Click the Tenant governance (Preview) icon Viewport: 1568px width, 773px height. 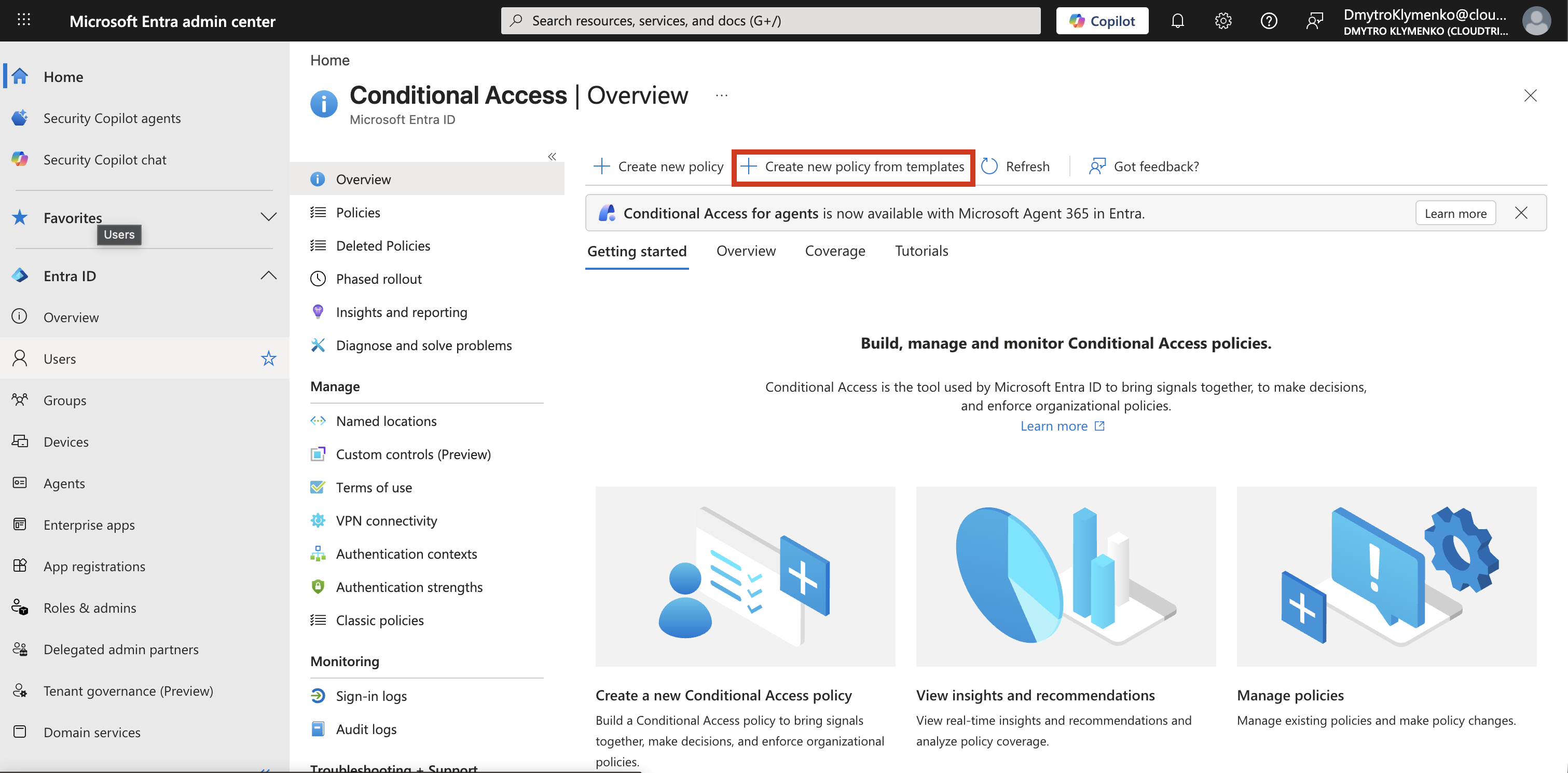[x=20, y=690]
